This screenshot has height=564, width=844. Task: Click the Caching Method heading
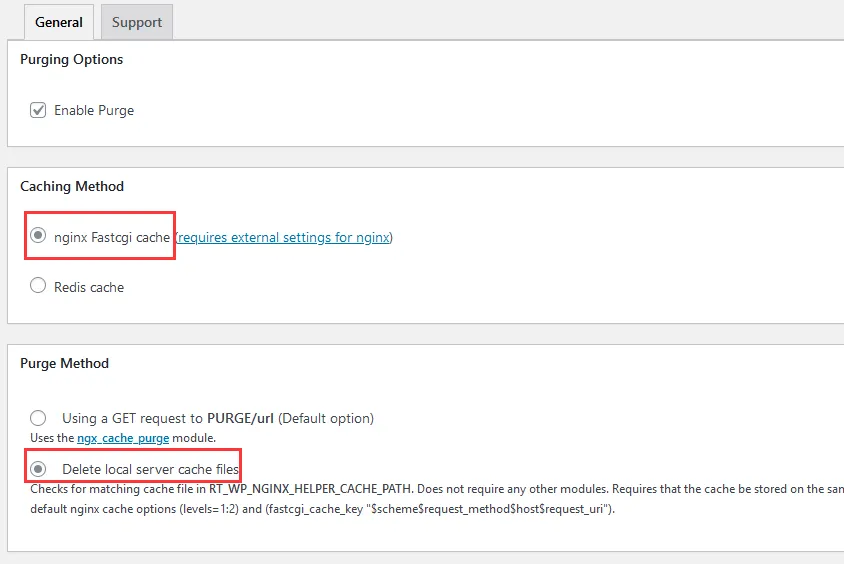coord(72,186)
